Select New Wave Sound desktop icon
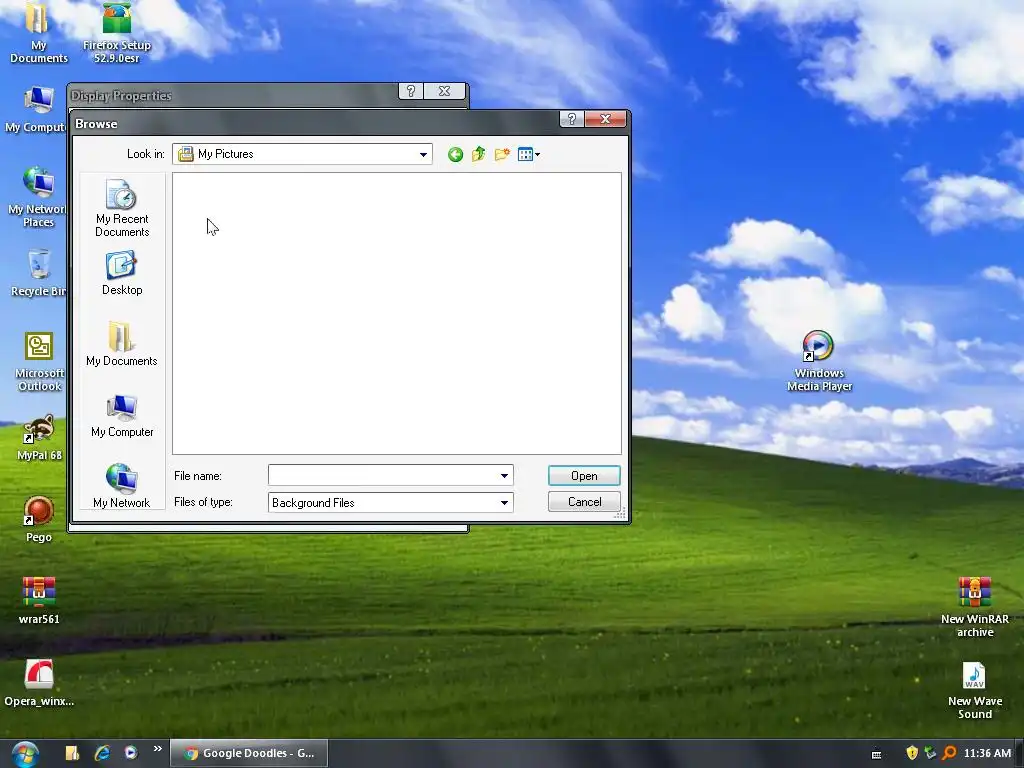Screen dimensions: 1024x768 pyautogui.click(x=974, y=690)
